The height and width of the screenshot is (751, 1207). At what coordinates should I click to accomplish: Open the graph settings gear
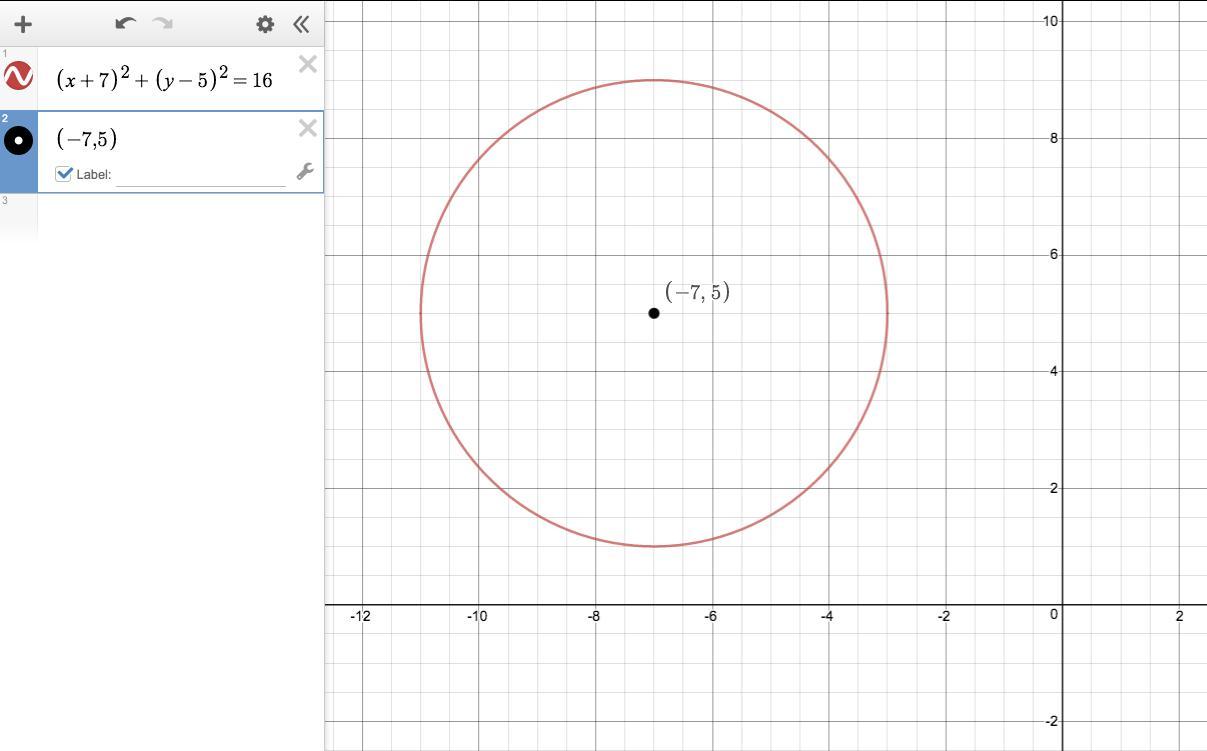(x=265, y=24)
